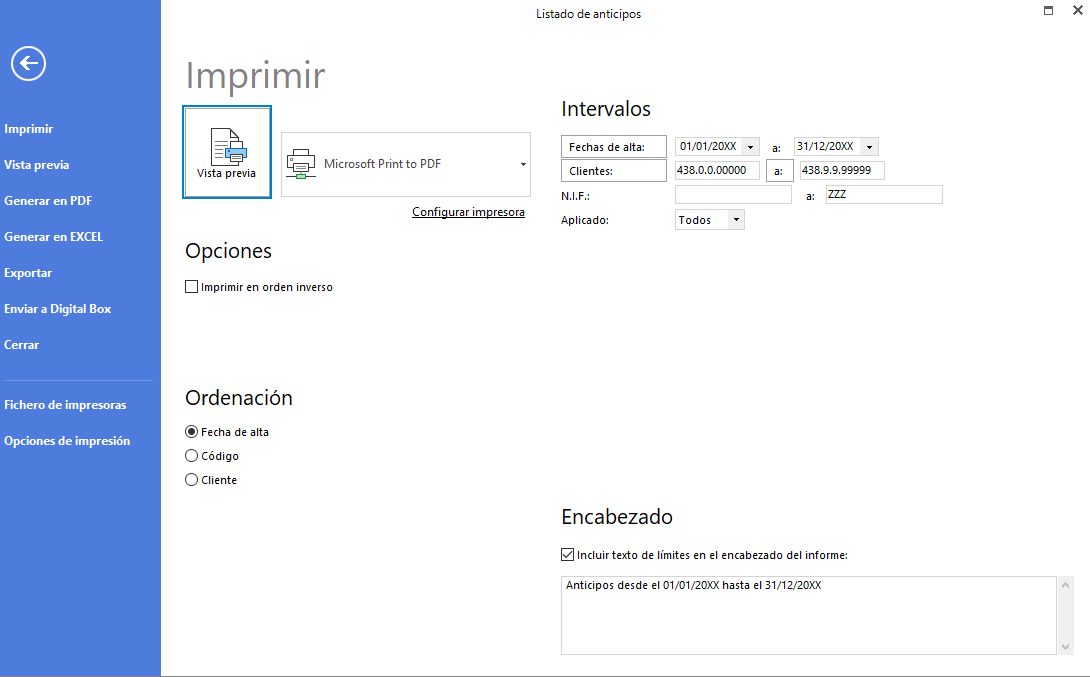Open end date 31/12/20XX calendar dropdown
The width and height of the screenshot is (1090, 677).
point(870,147)
